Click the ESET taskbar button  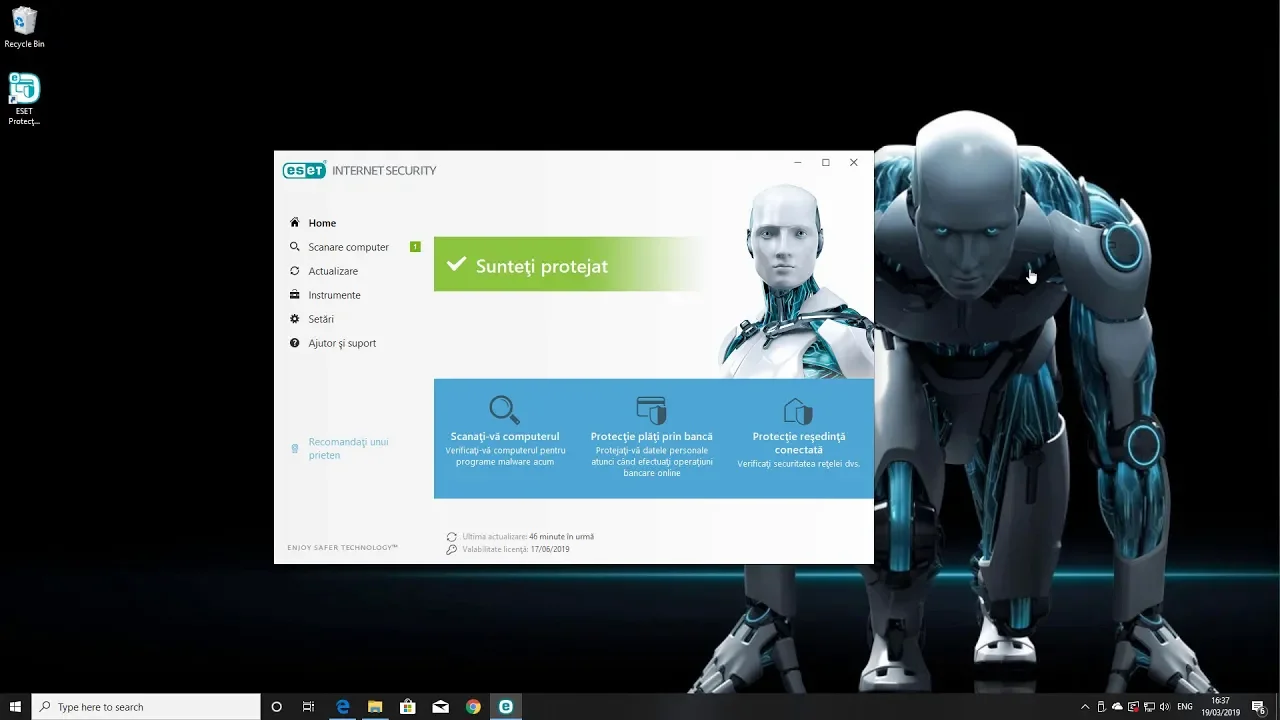pyautogui.click(x=506, y=707)
